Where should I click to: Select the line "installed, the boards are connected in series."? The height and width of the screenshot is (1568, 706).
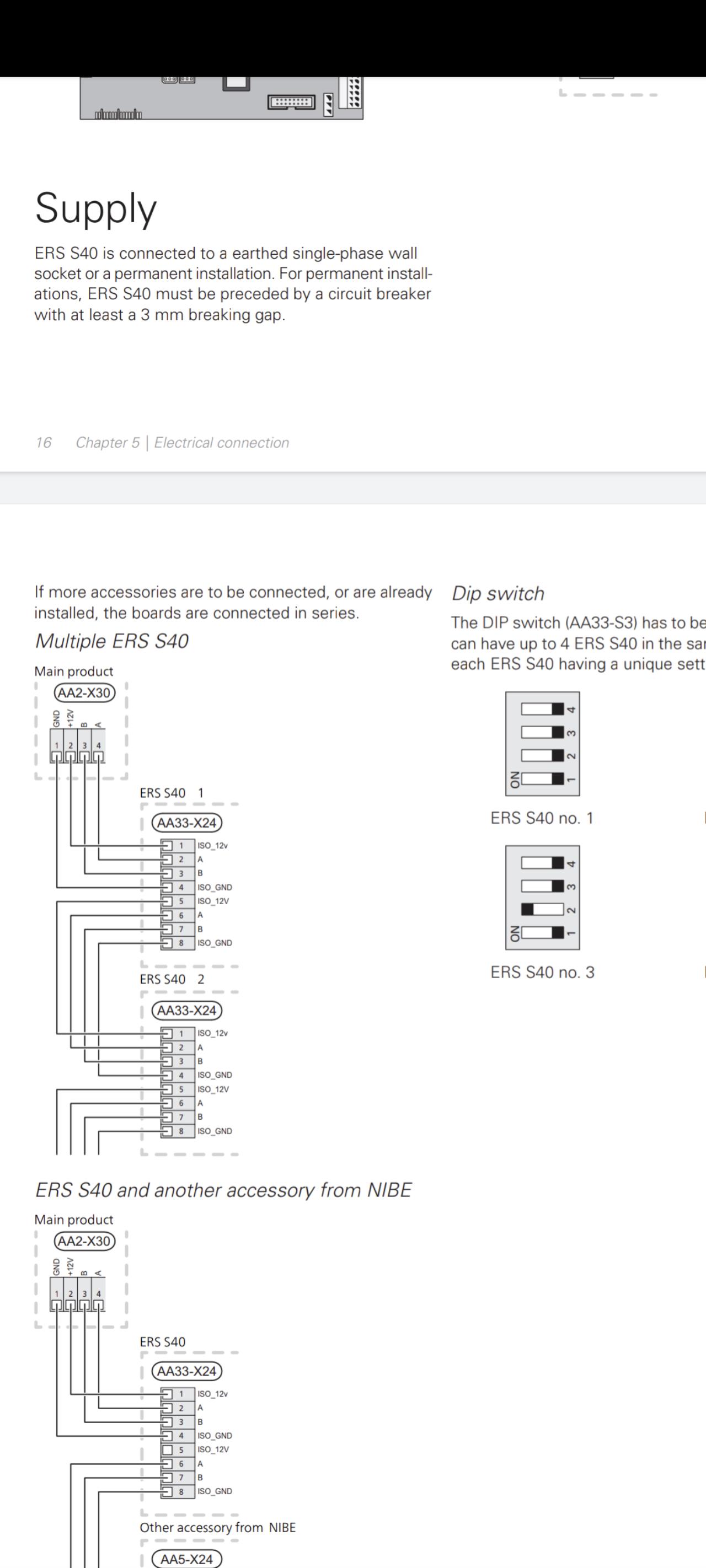[197, 613]
